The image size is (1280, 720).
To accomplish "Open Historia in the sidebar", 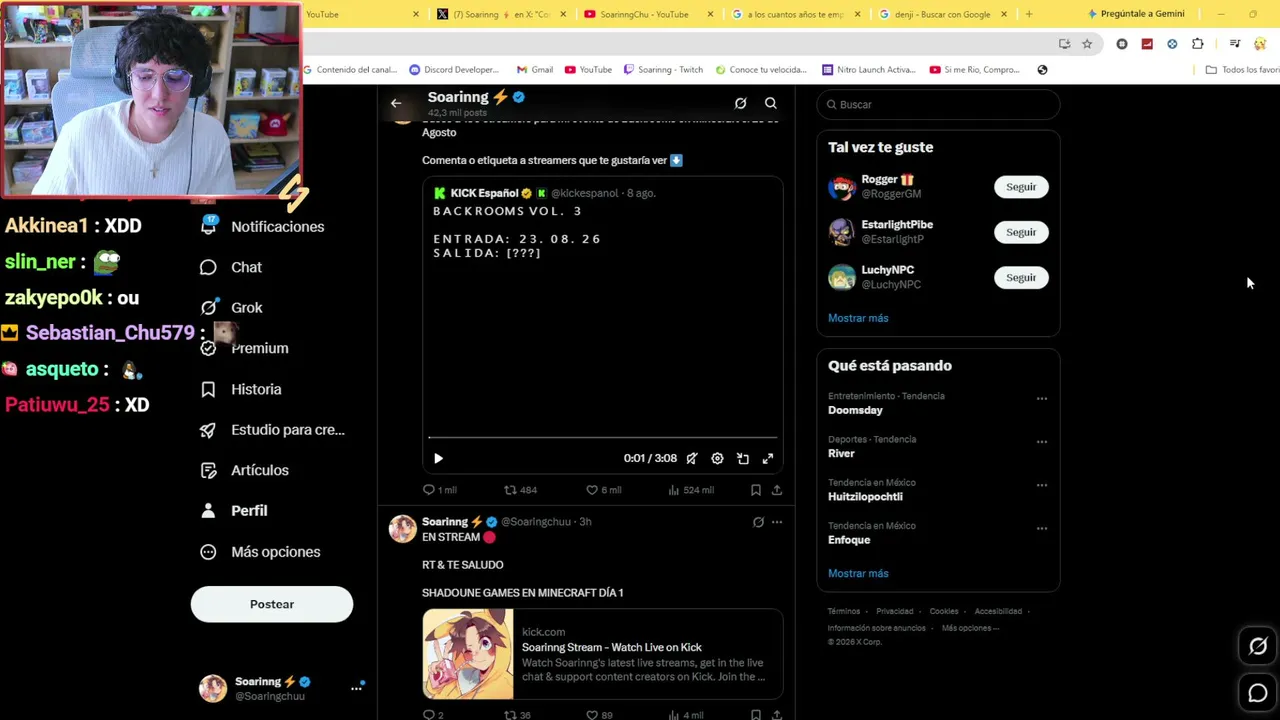I will click(240, 389).
